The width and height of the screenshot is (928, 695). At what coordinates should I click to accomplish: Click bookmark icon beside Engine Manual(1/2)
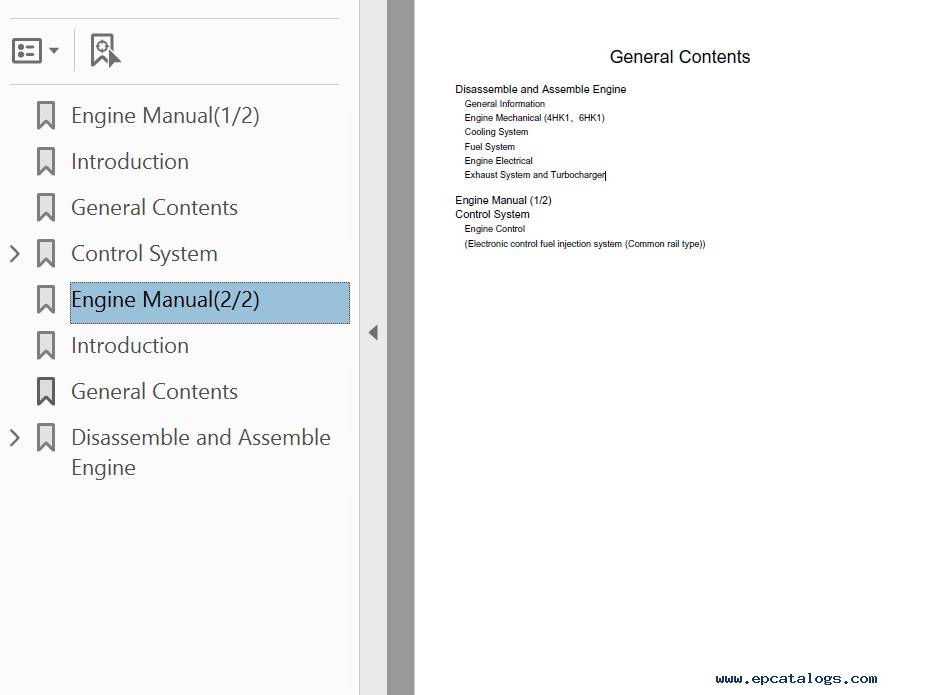[46, 115]
